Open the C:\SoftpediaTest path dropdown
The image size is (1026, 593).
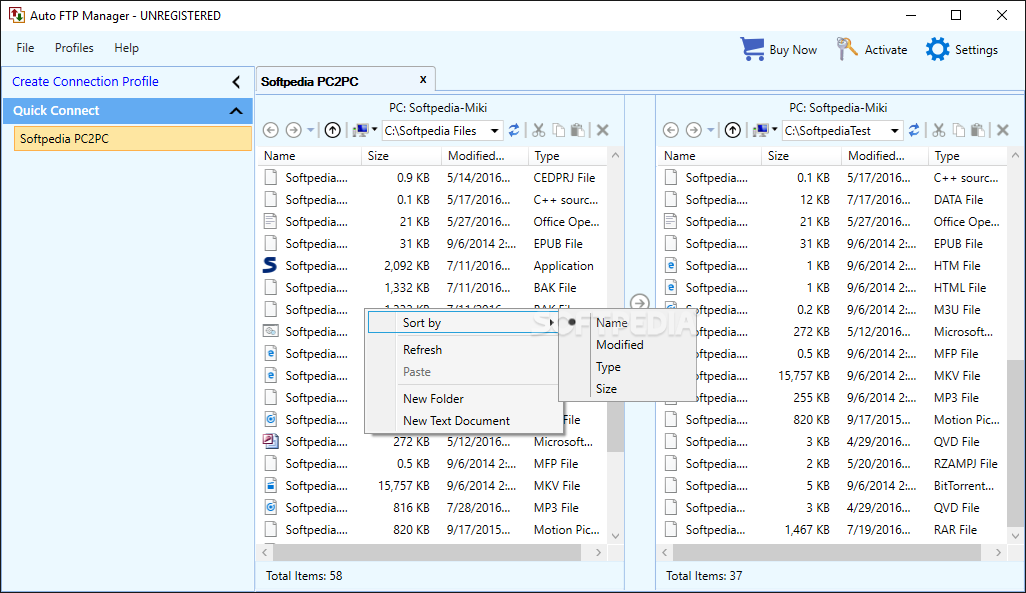tap(895, 130)
